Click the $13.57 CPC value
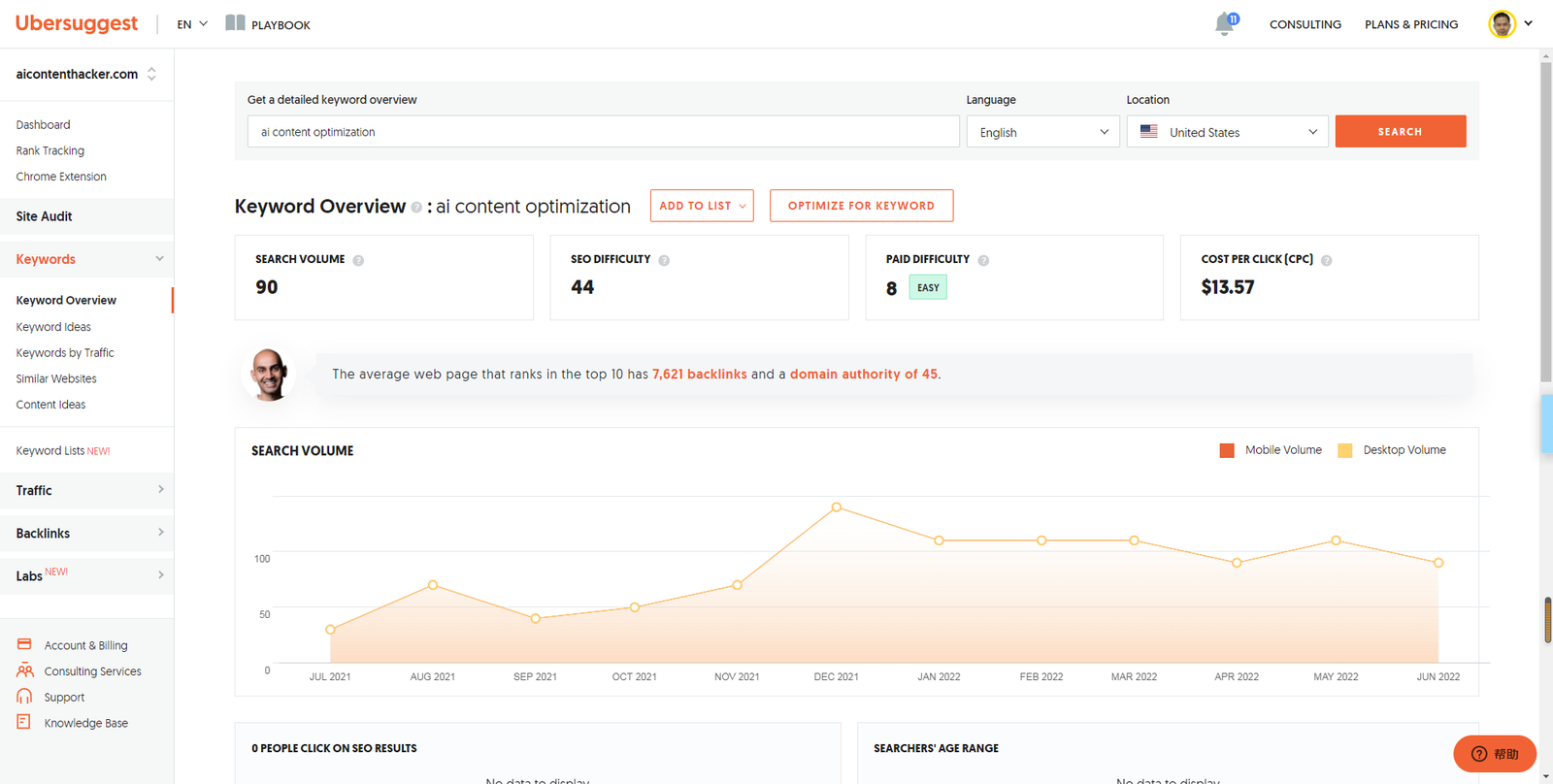Viewport: 1553px width, 784px height. click(x=1228, y=287)
